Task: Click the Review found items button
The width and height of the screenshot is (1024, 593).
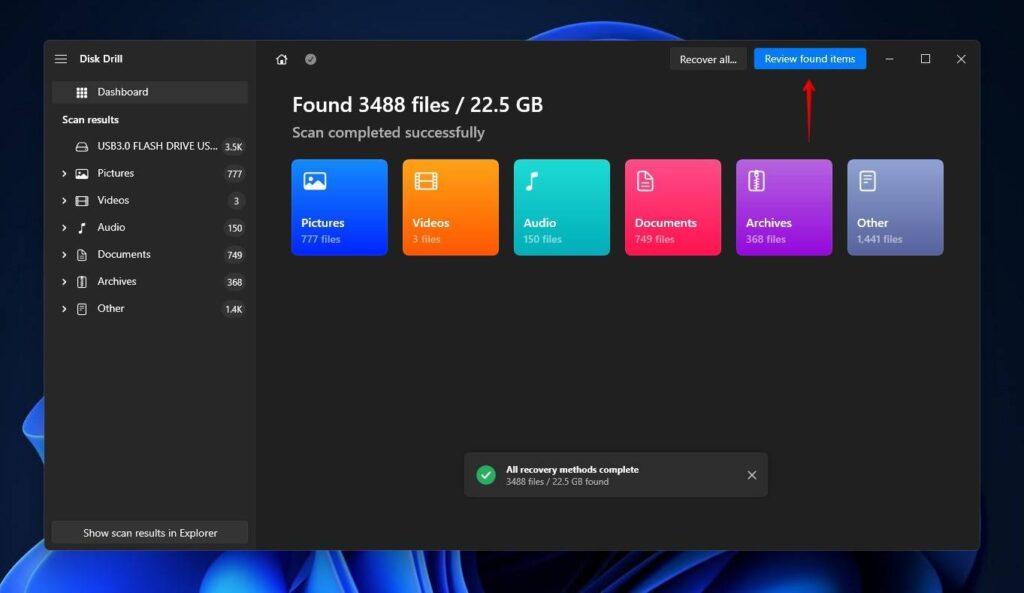Action: coord(810,58)
